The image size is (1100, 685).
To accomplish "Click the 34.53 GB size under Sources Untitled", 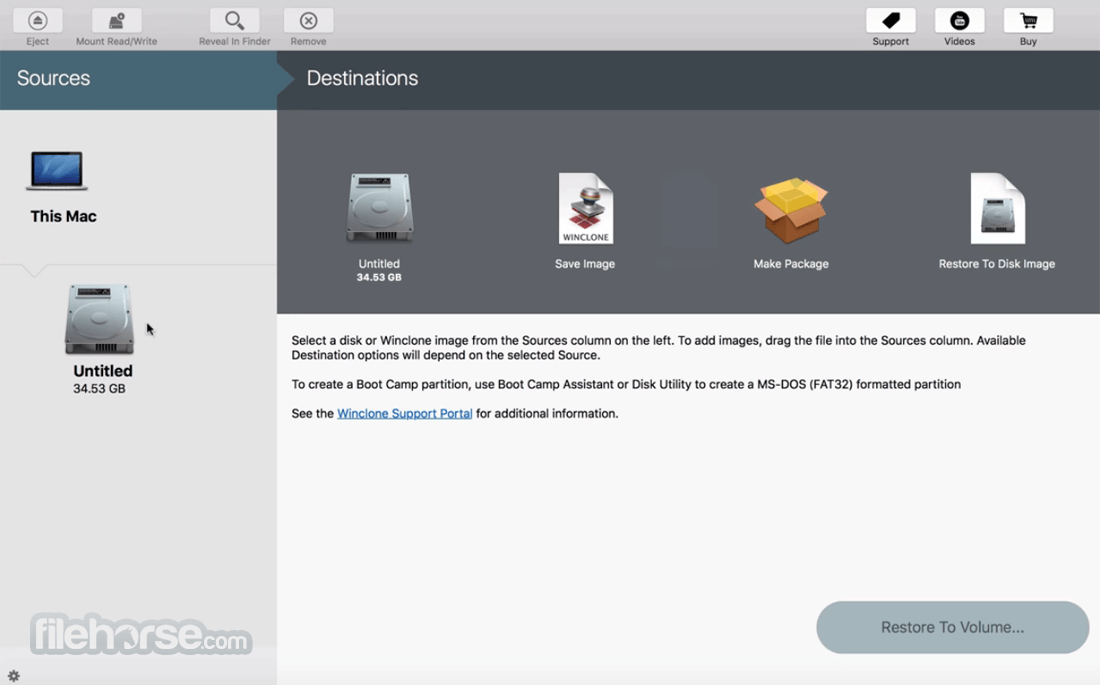I will click(100, 389).
